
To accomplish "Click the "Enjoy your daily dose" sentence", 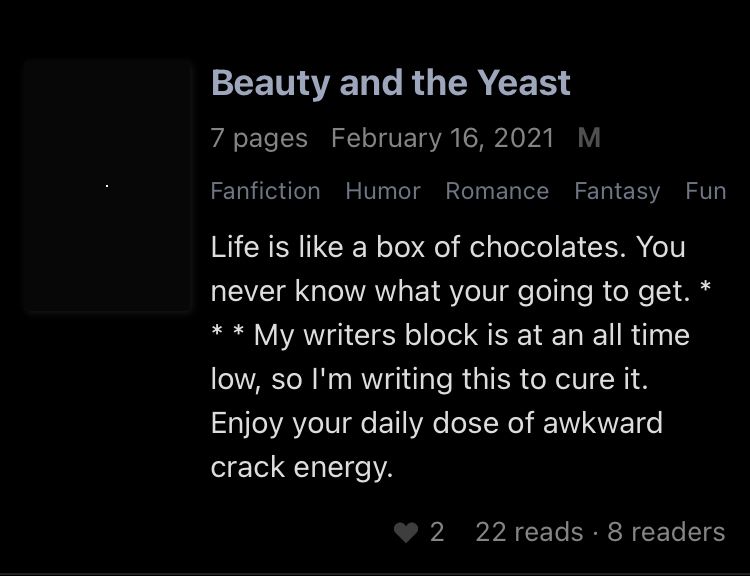I will (x=437, y=423).
